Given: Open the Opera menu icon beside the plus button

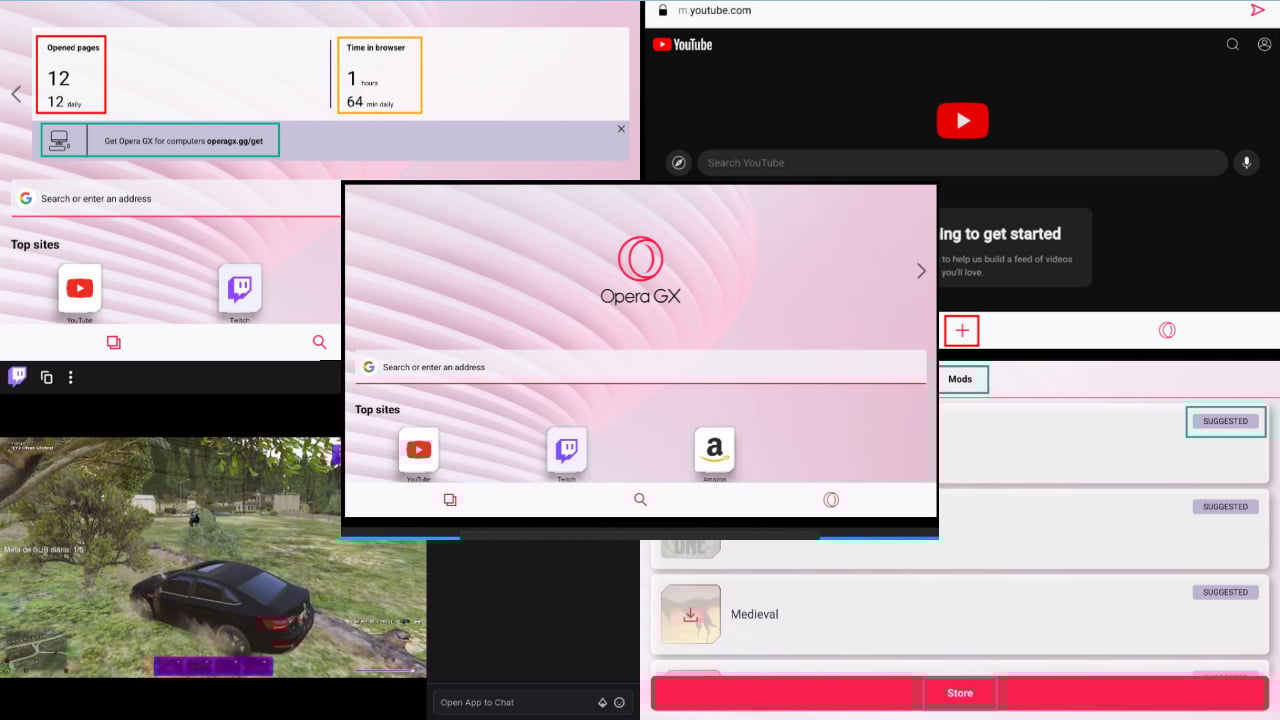Looking at the screenshot, I should point(1167,330).
